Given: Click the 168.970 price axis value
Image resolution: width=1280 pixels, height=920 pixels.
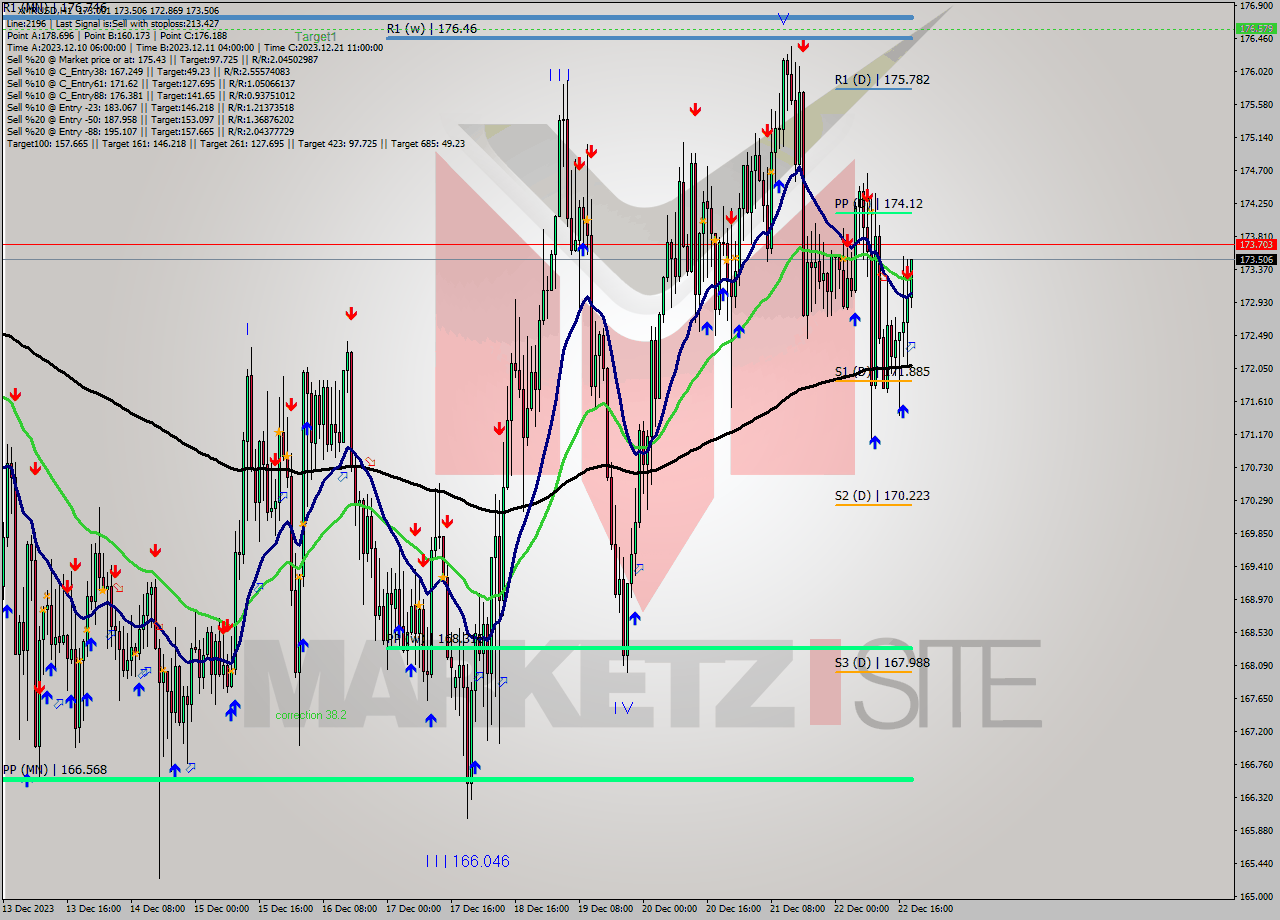Looking at the screenshot, I should pos(1256,599).
